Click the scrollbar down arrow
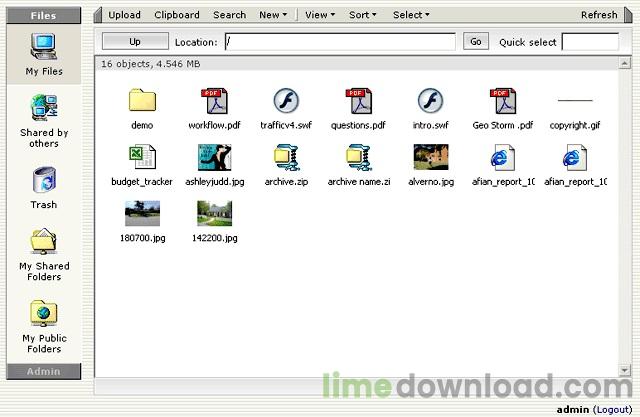This screenshot has width=640, height=417. tap(624, 370)
